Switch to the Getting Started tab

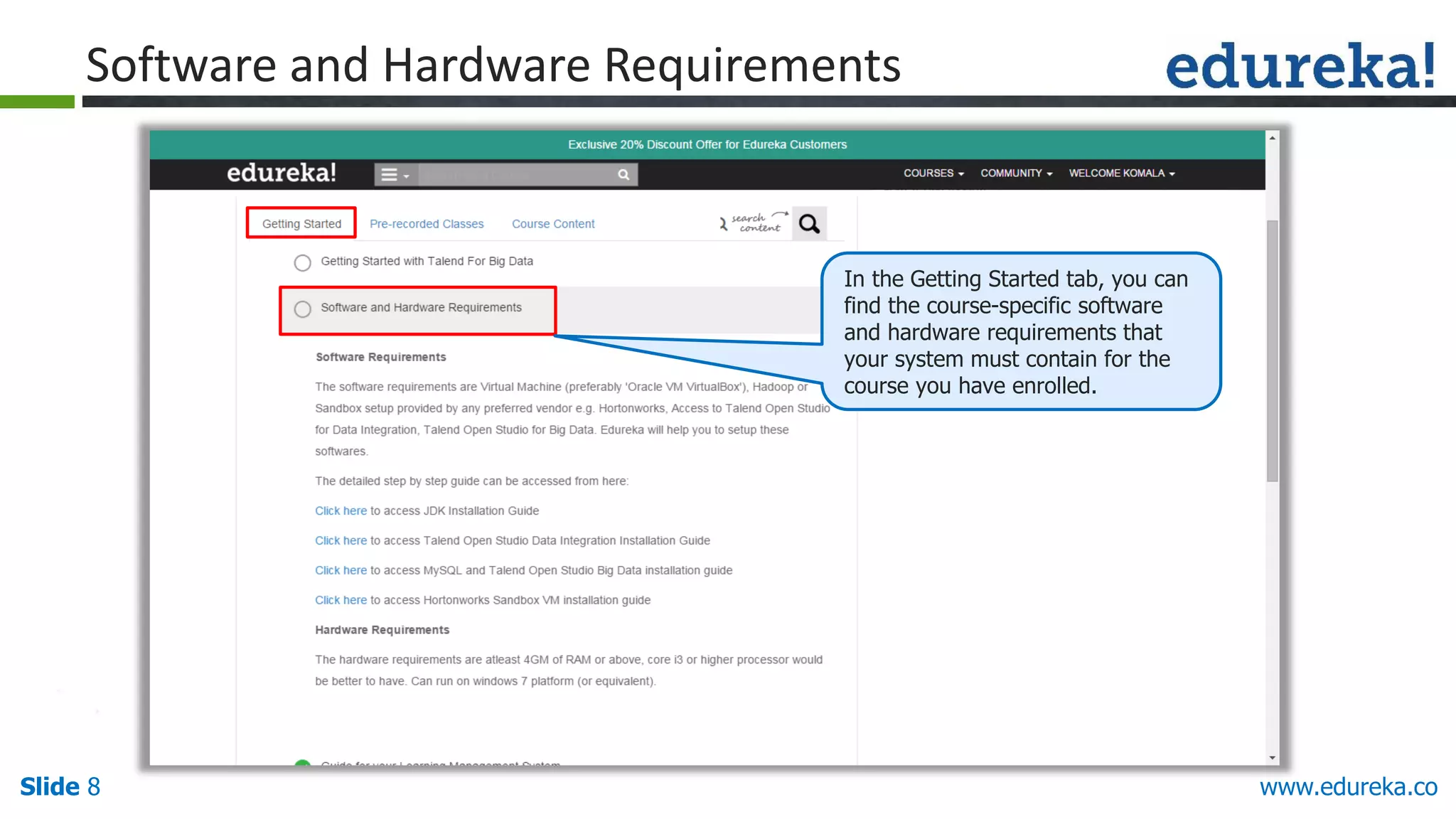point(301,223)
